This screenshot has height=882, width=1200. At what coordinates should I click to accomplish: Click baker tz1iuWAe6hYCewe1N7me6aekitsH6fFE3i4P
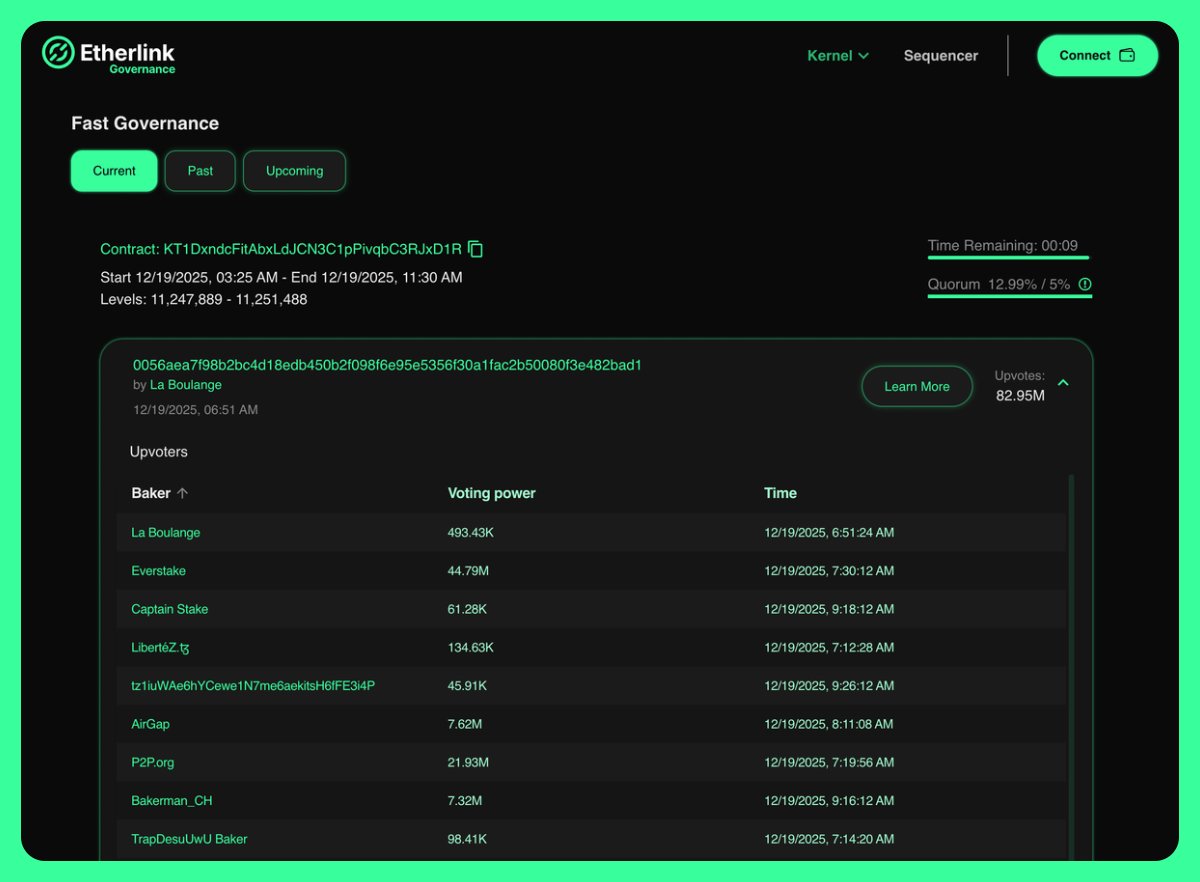[x=253, y=686]
